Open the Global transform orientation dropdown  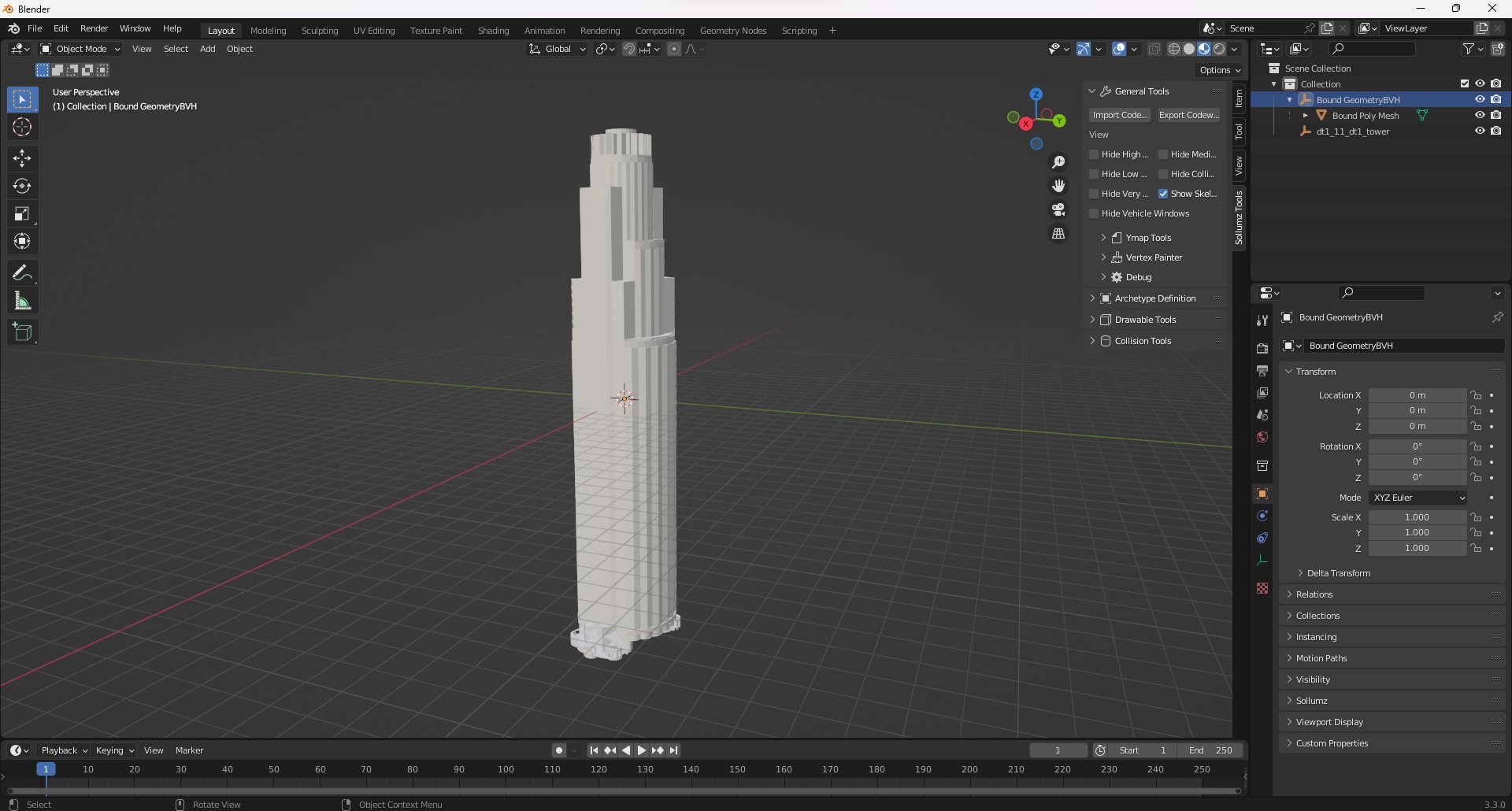pyautogui.click(x=558, y=49)
